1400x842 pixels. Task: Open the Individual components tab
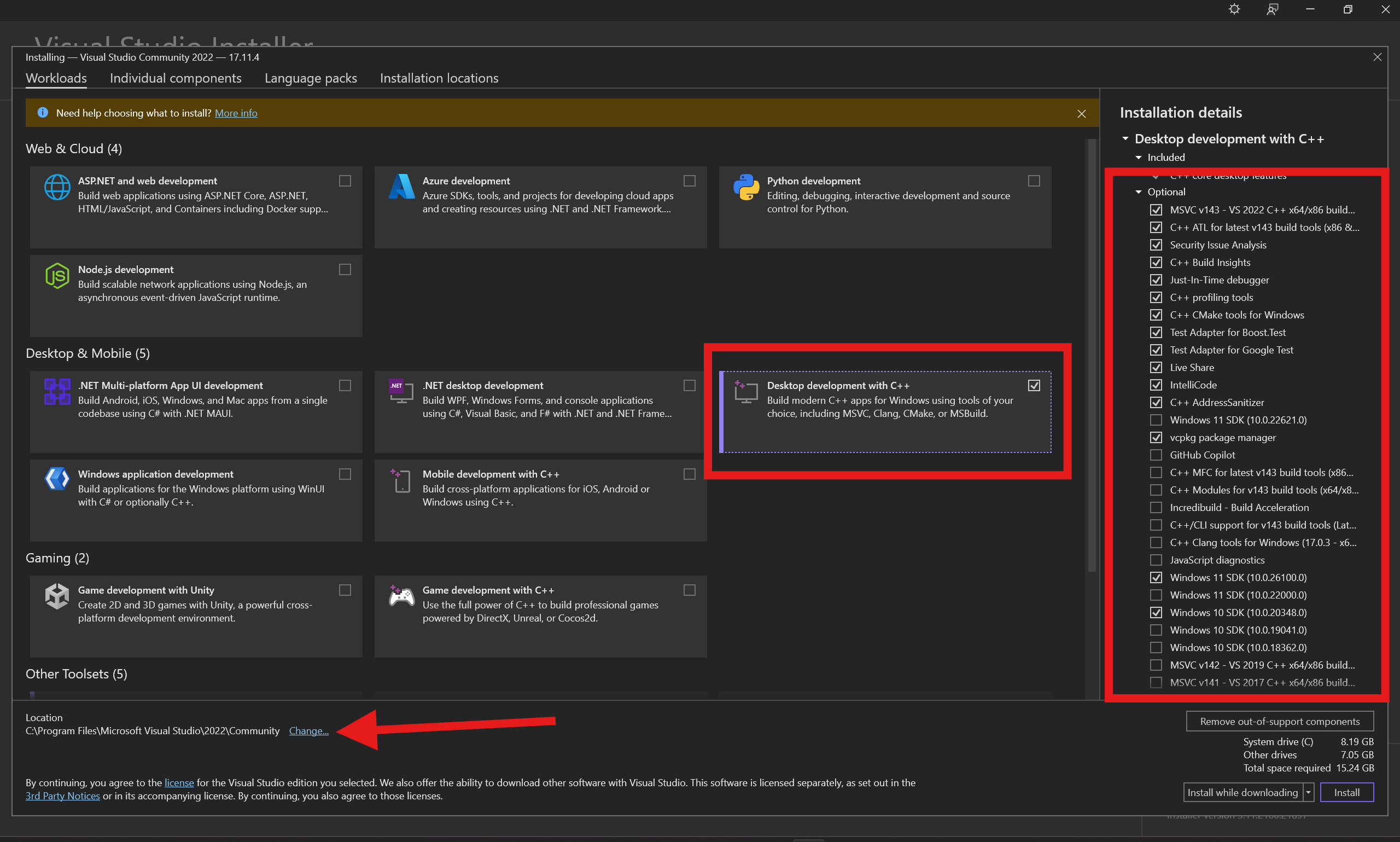point(175,78)
